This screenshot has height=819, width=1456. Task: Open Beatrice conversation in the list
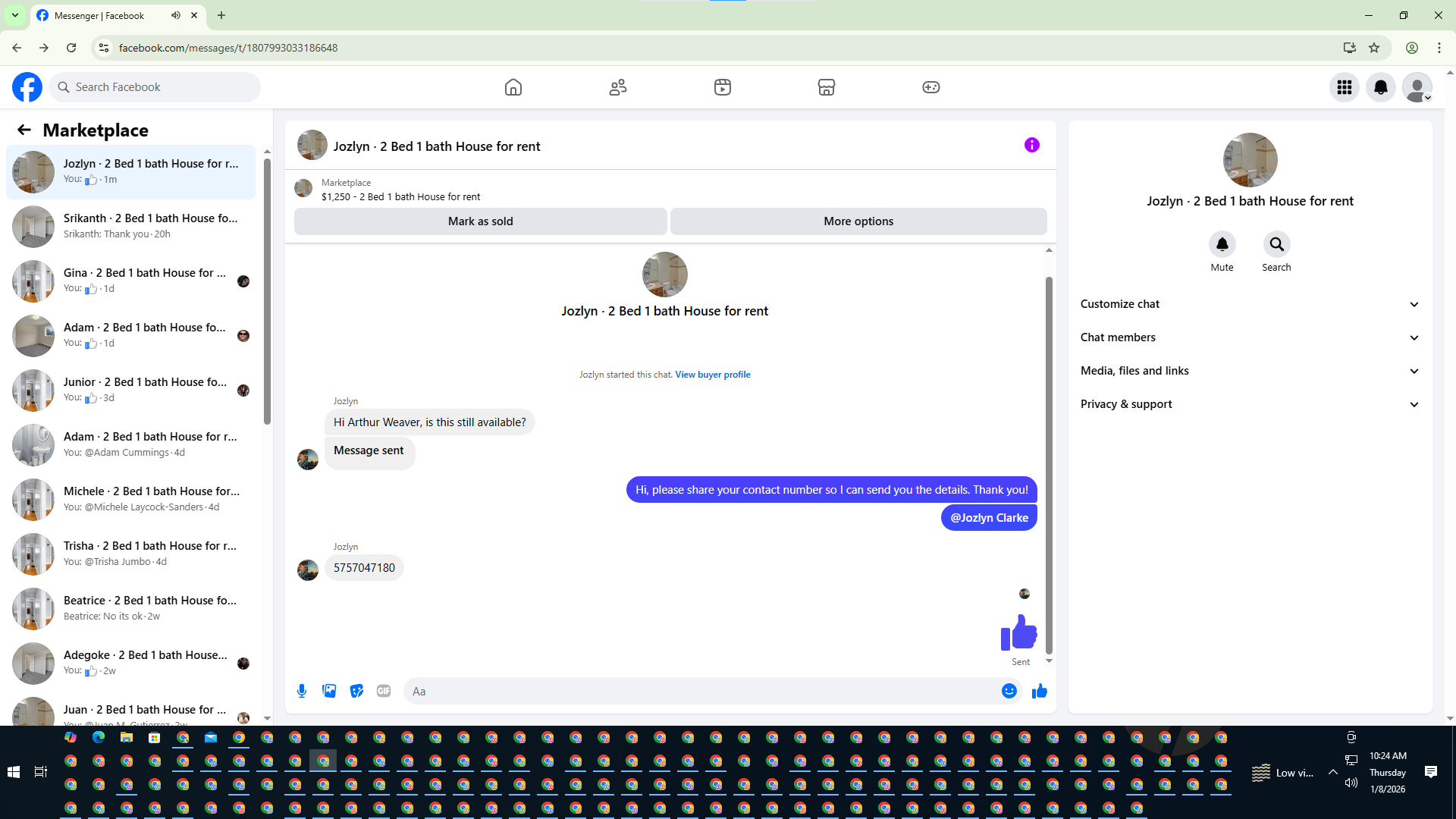[130, 608]
